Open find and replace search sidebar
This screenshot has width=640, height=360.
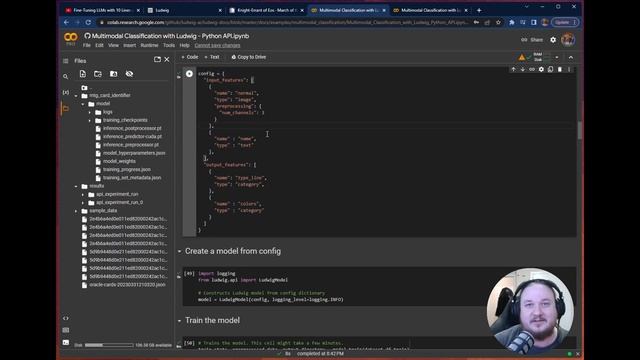pos(66,76)
